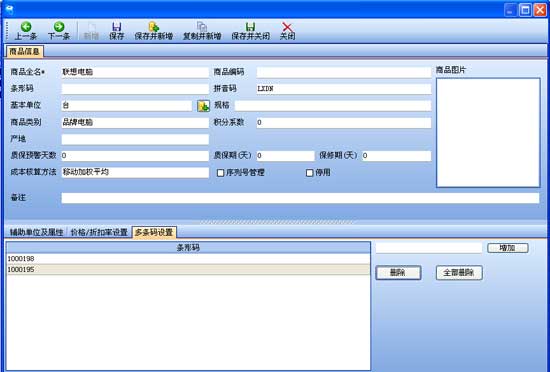Click the 基本单位 field containing 台

127,106
